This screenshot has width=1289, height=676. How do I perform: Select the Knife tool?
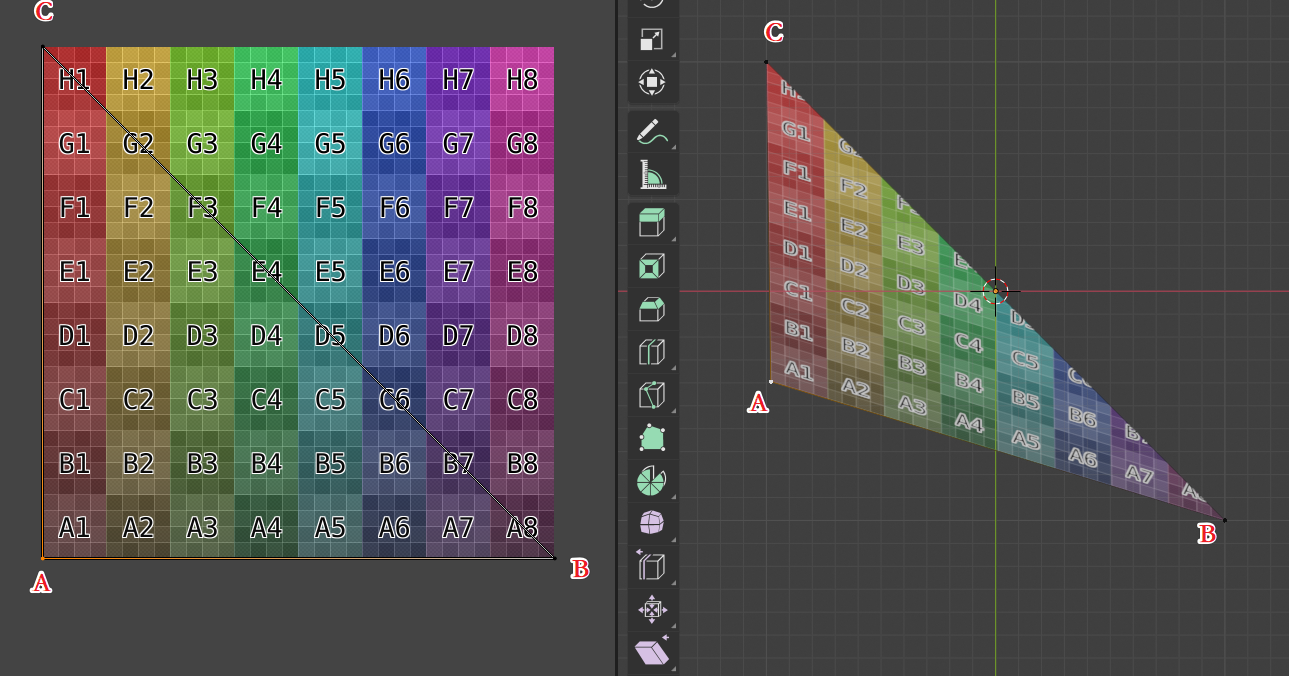coord(652,395)
